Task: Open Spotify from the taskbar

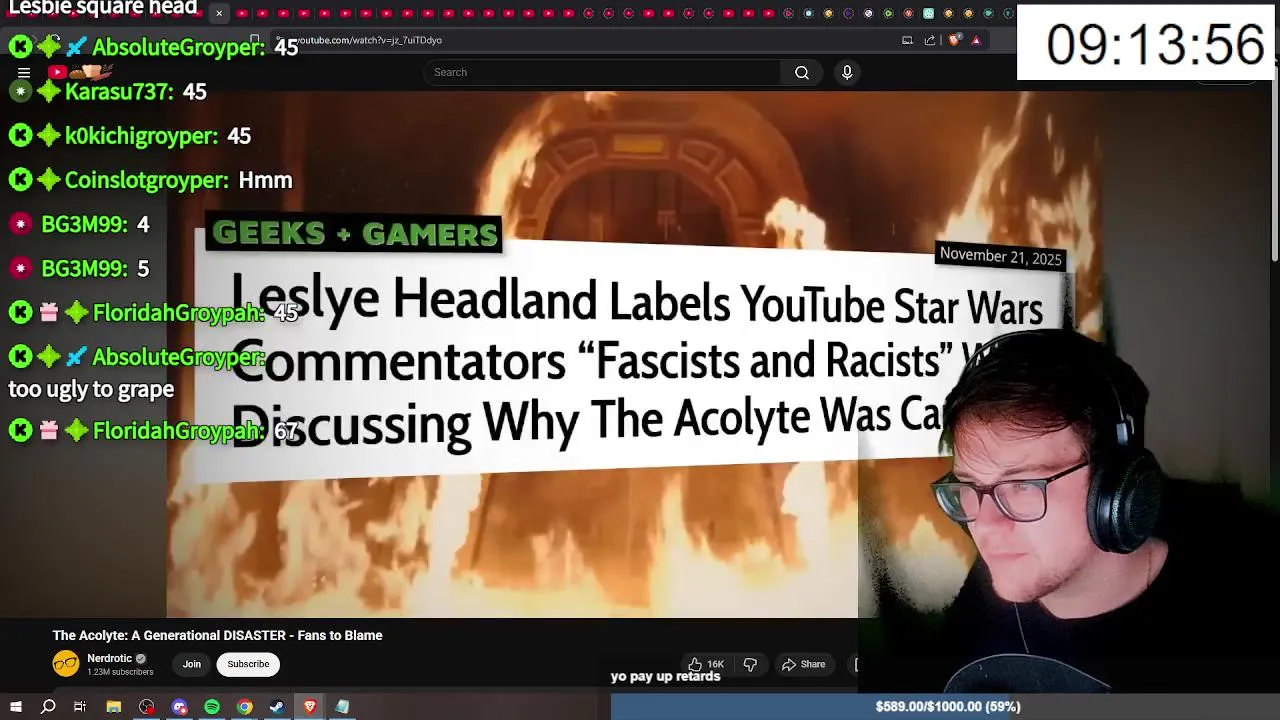Action: pos(212,707)
